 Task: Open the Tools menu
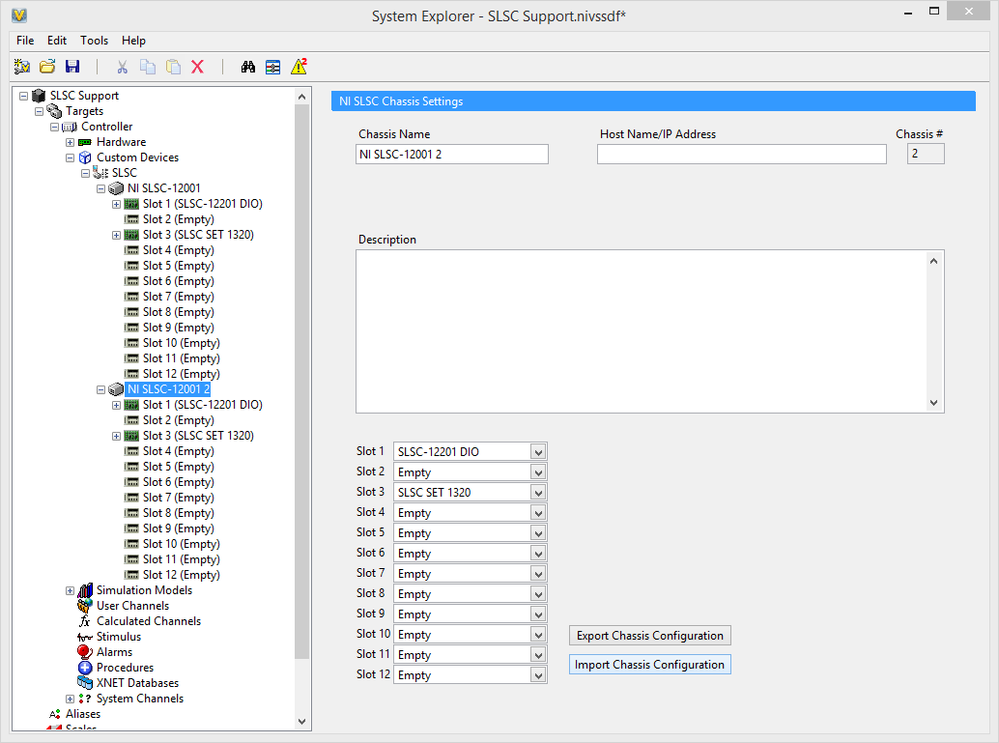pyautogui.click(x=94, y=41)
